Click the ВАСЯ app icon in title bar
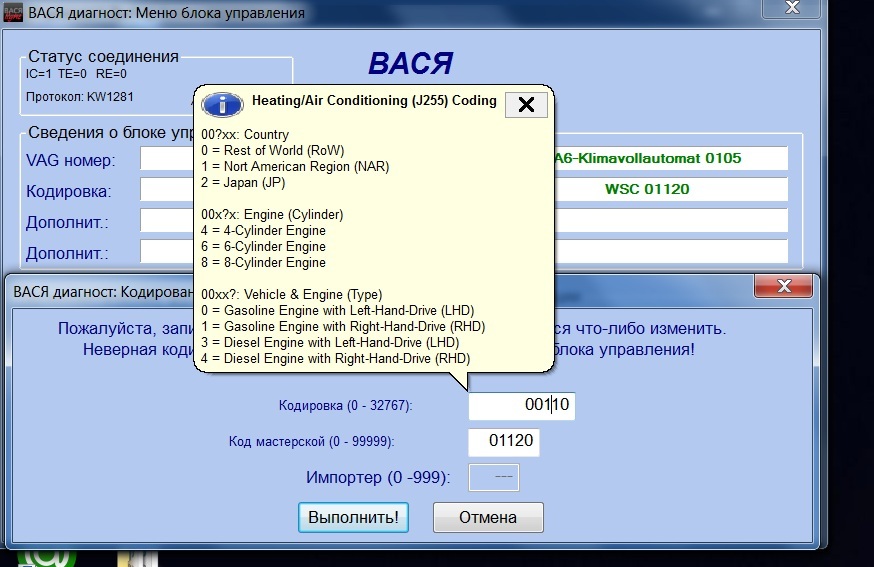The image size is (874, 567). tap(13, 12)
